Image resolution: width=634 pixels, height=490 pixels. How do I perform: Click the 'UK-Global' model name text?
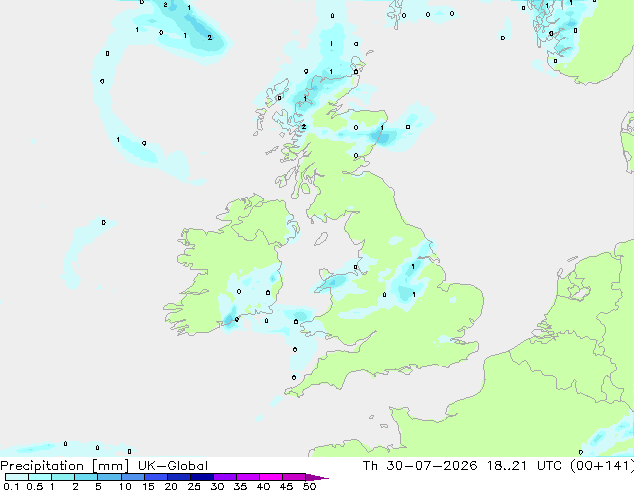(x=173, y=466)
